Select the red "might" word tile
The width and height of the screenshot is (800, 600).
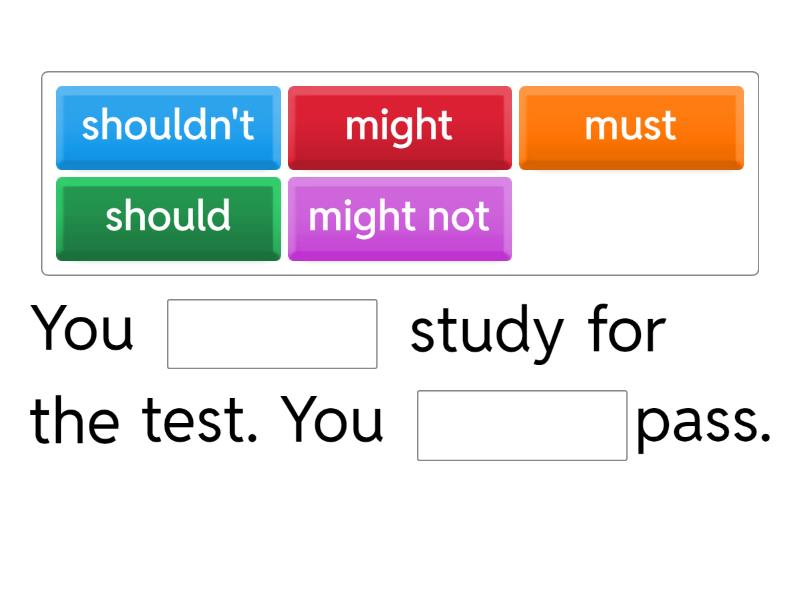tap(400, 128)
